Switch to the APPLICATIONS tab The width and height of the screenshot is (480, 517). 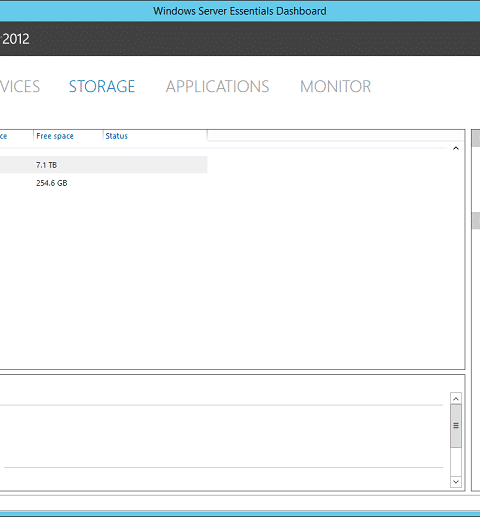tap(217, 86)
